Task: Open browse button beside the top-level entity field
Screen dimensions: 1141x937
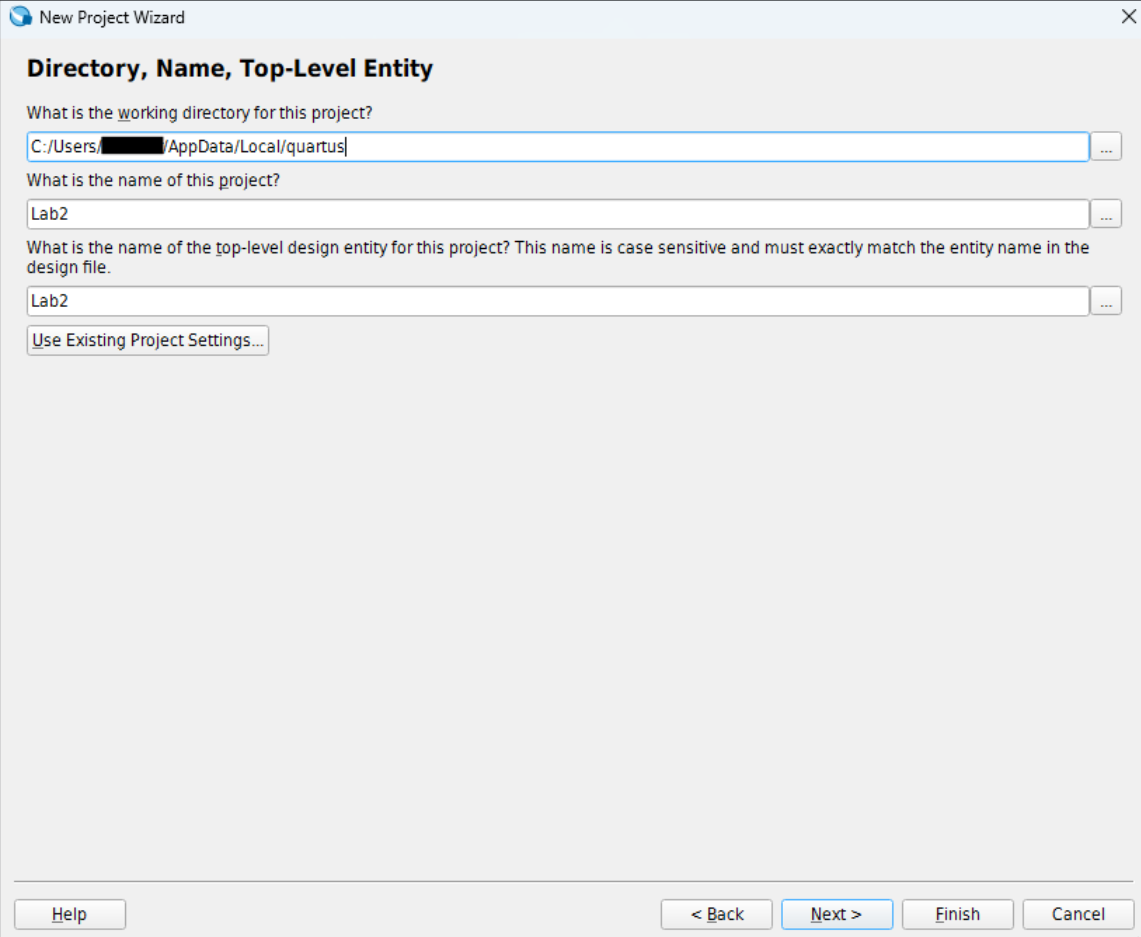Action: (1106, 301)
